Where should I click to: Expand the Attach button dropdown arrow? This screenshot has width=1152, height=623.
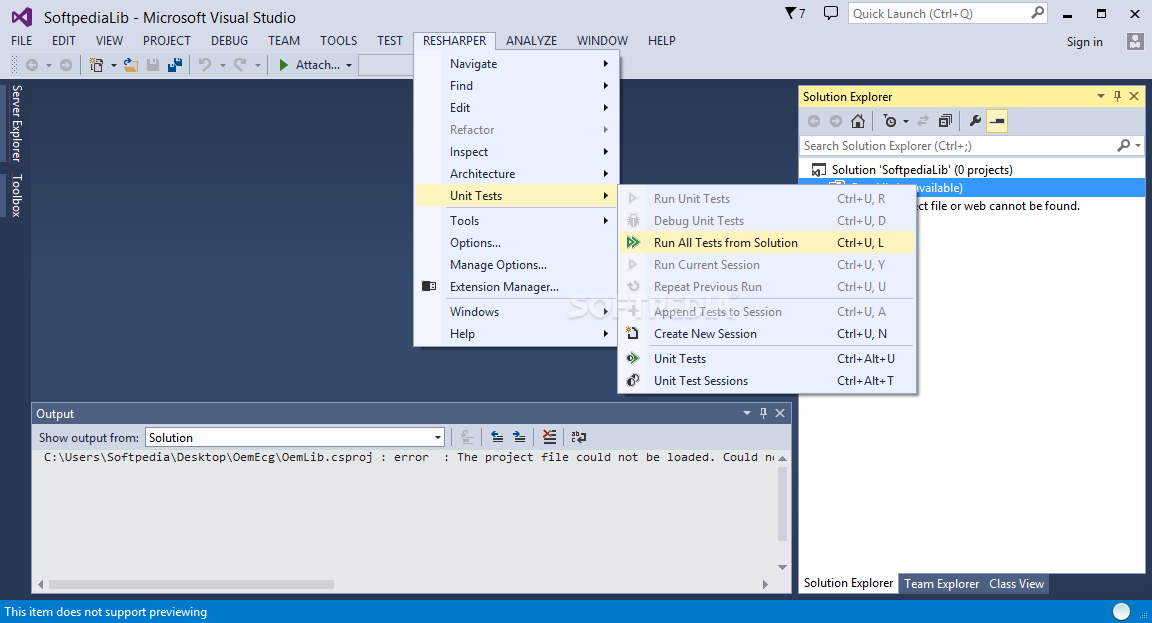point(349,65)
